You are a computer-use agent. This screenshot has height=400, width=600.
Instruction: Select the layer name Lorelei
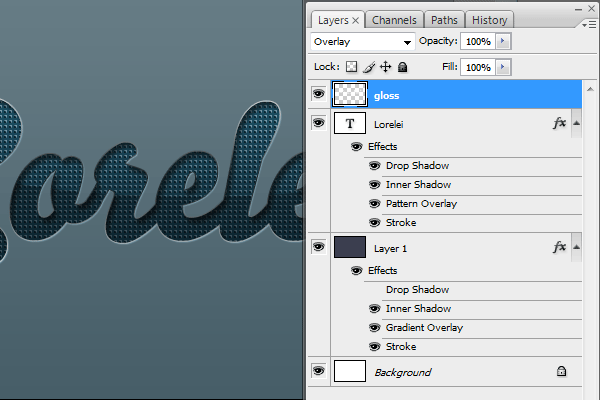(x=388, y=124)
